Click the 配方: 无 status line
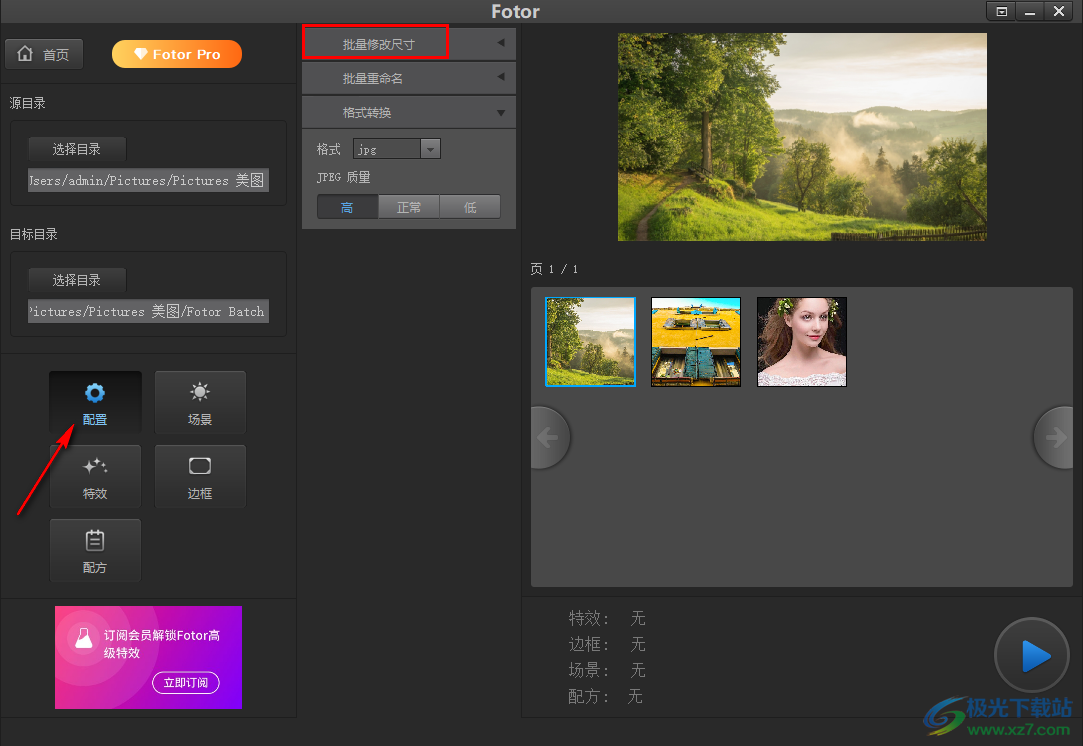The width and height of the screenshot is (1083, 746). click(605, 696)
